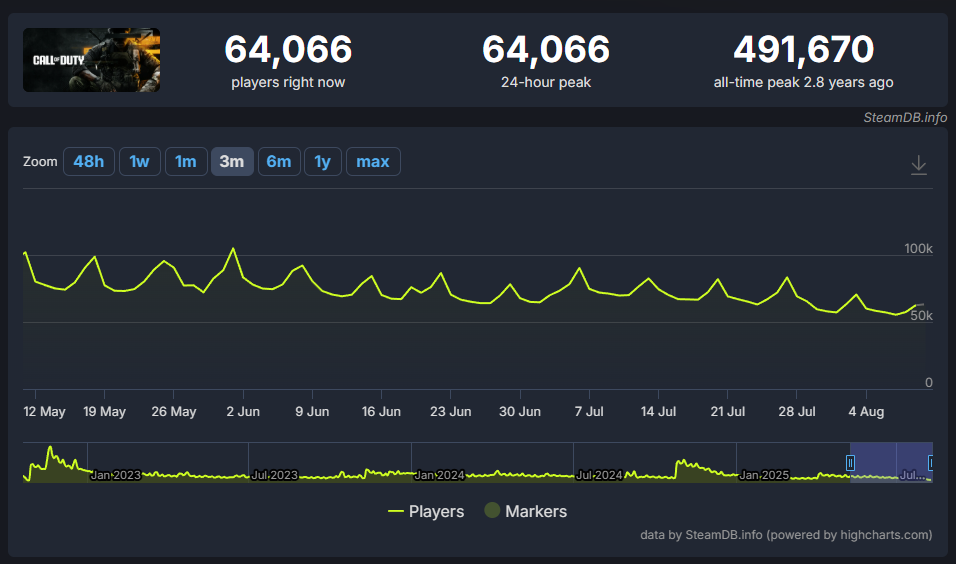Click the 100k y-axis label
This screenshot has height=564, width=956.
(x=918, y=248)
